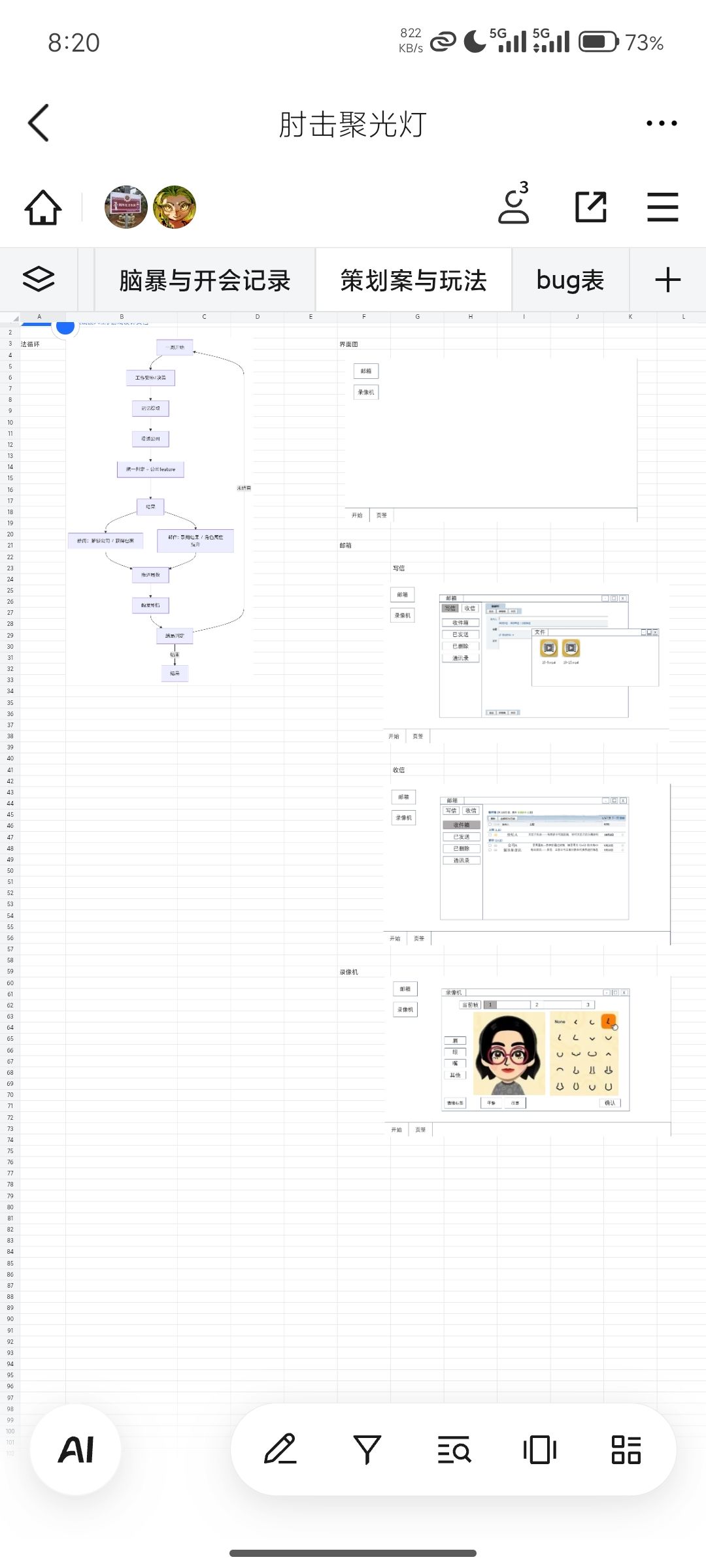Image resolution: width=706 pixels, height=1568 pixels.
Task: Open the filter funnel icon
Action: 367,1449
